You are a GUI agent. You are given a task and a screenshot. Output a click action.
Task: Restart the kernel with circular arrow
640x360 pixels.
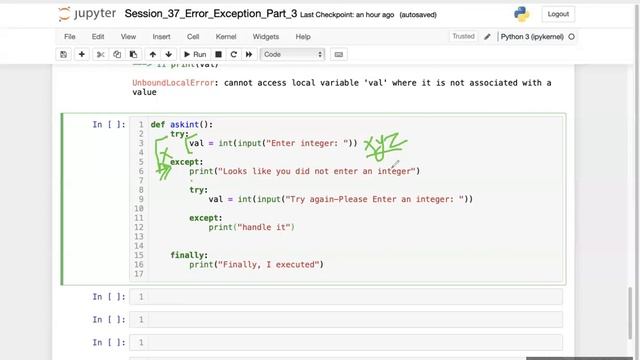pyautogui.click(x=233, y=54)
